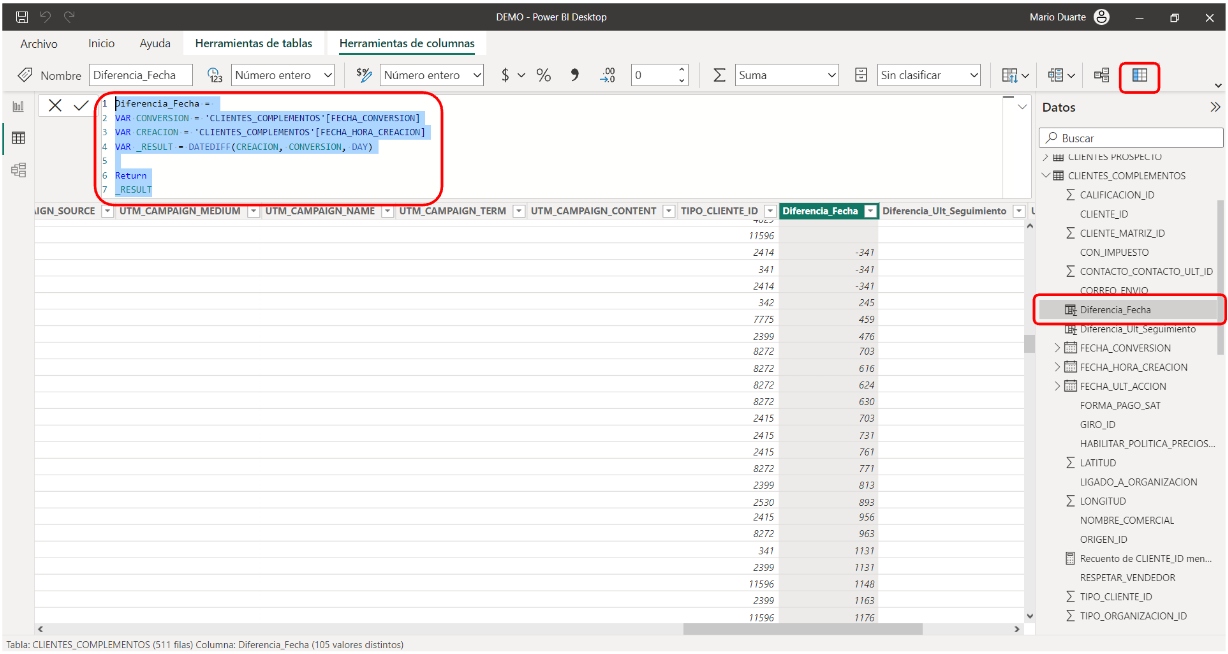This screenshot has width=1228, height=654.
Task: Select CLIENTE_MATRIZ_ID field
Action: [1122, 233]
